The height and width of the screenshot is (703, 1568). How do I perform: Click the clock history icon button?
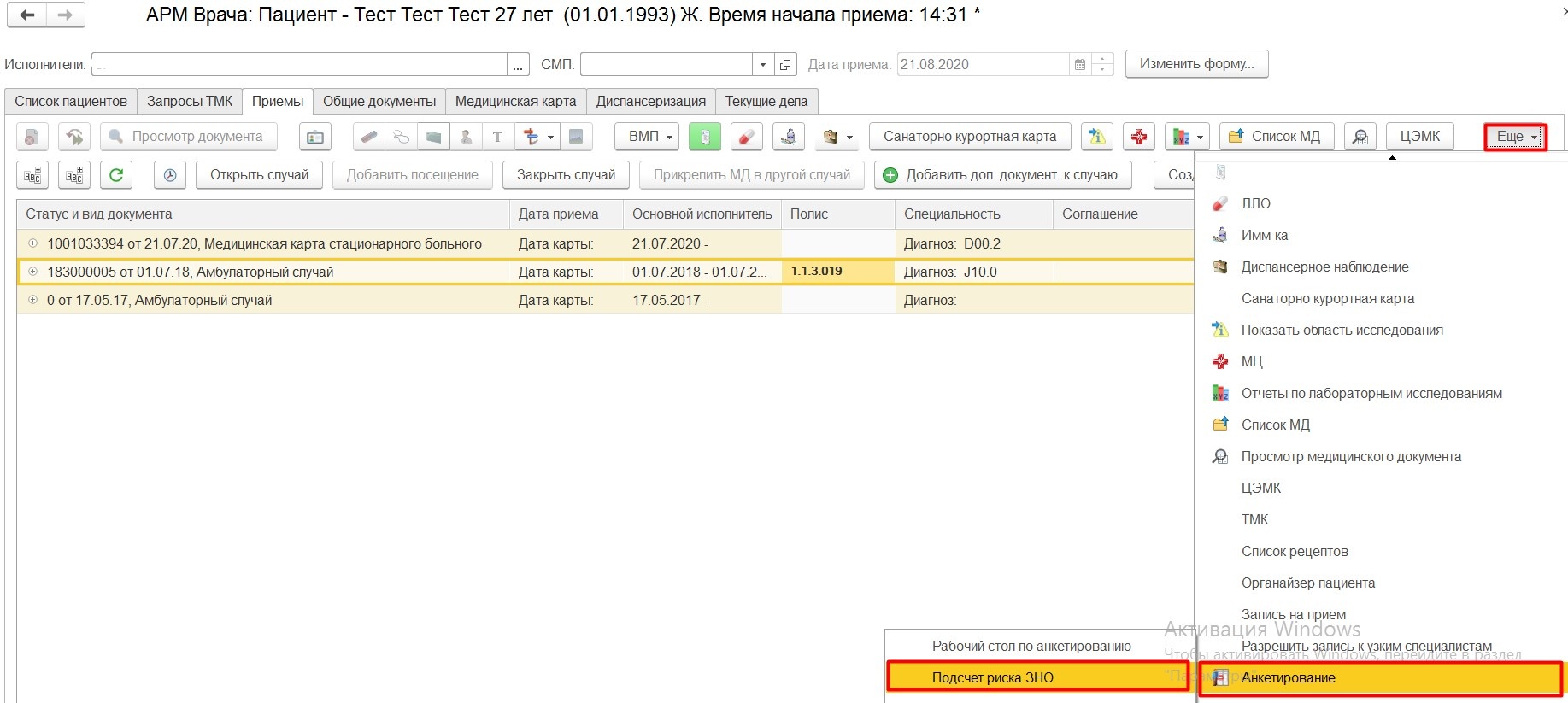tap(170, 175)
